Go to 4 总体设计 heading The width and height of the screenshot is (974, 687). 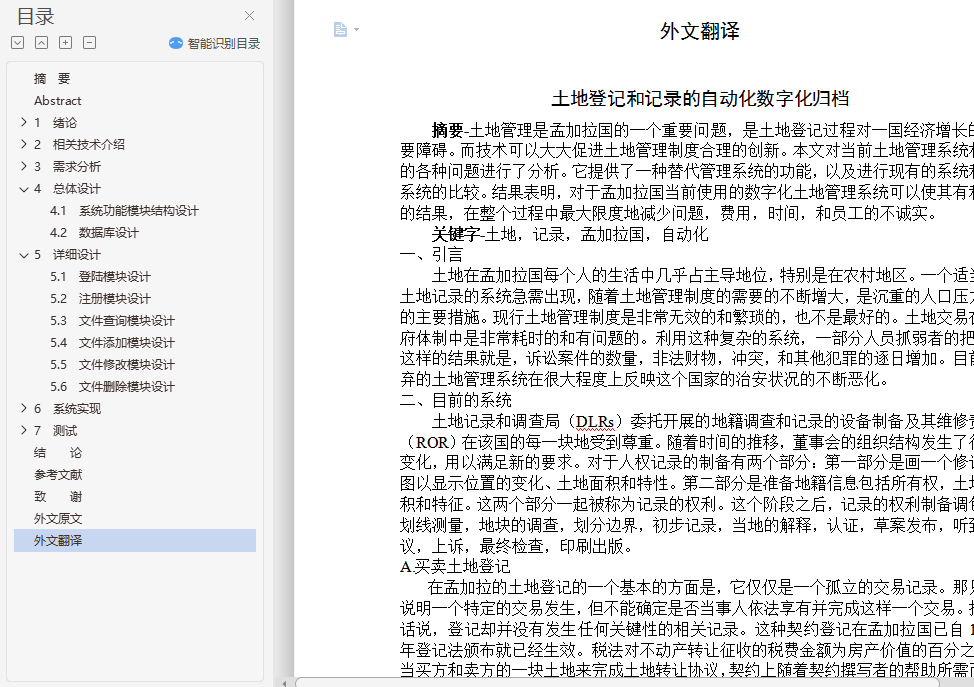coord(67,189)
